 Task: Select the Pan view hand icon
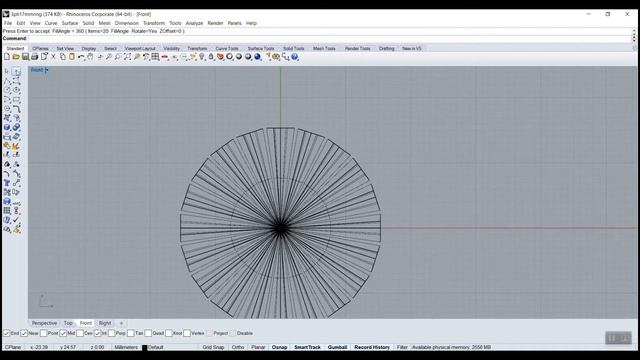point(90,57)
